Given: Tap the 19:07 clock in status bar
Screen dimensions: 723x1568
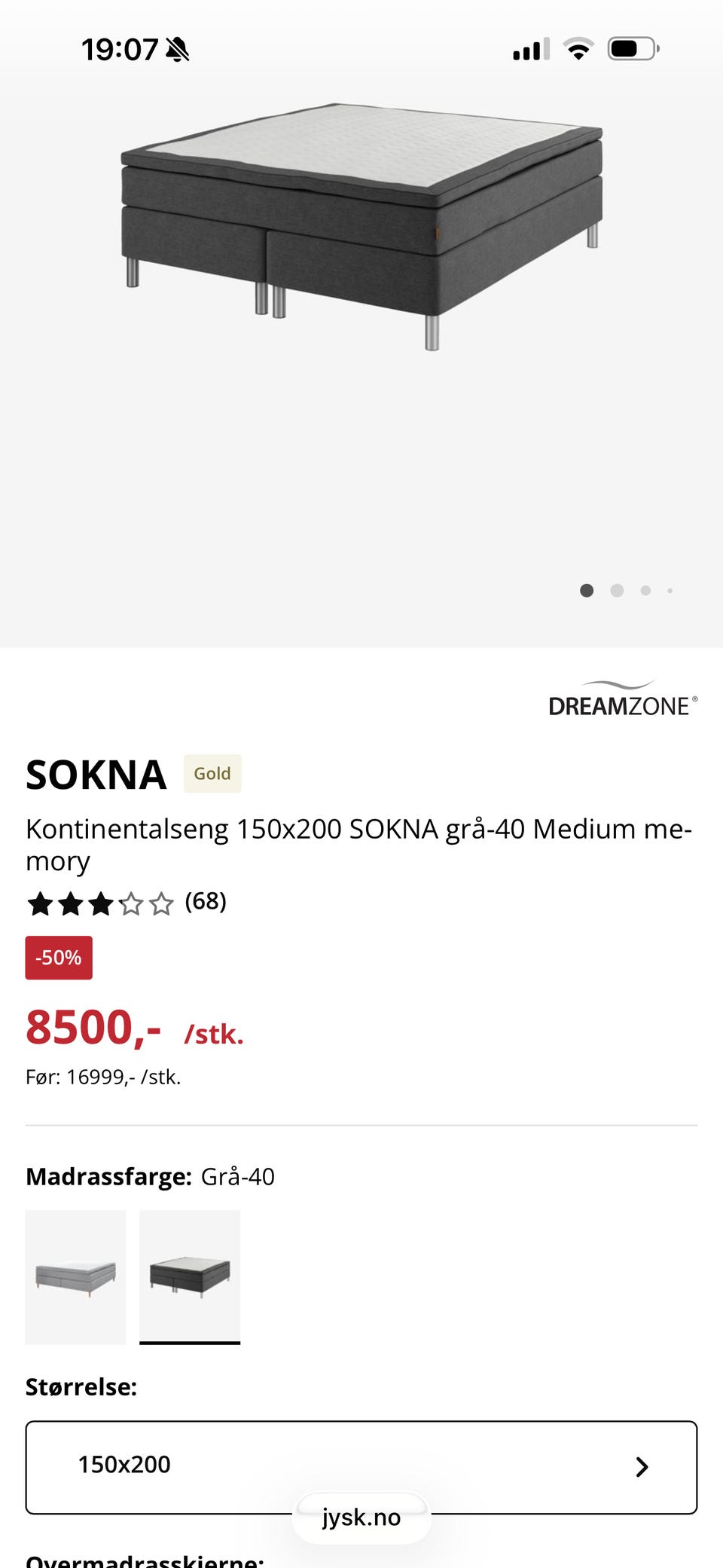Looking at the screenshot, I should pos(120,50).
